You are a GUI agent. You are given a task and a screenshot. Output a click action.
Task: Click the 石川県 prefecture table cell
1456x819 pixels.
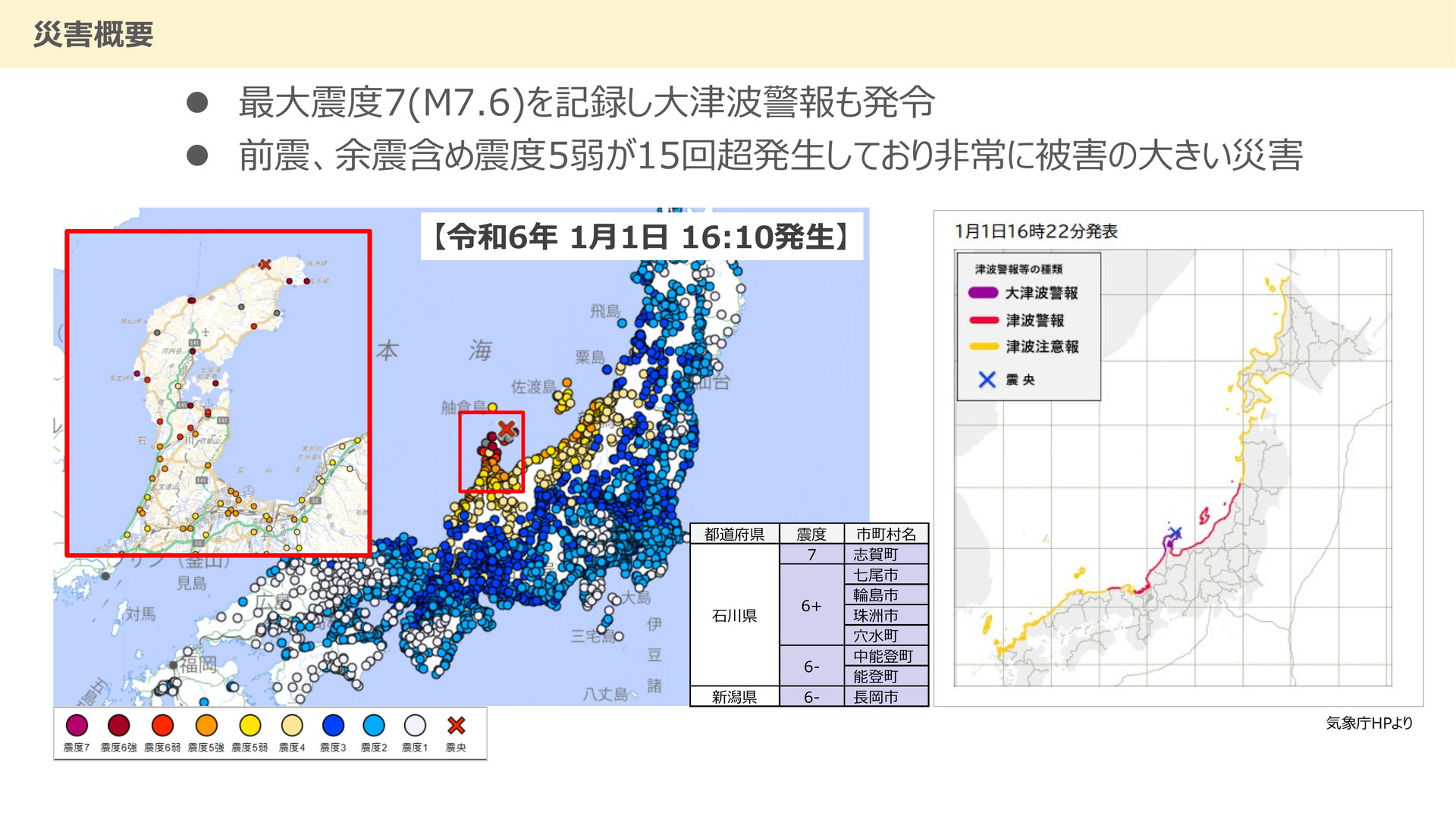(x=734, y=615)
